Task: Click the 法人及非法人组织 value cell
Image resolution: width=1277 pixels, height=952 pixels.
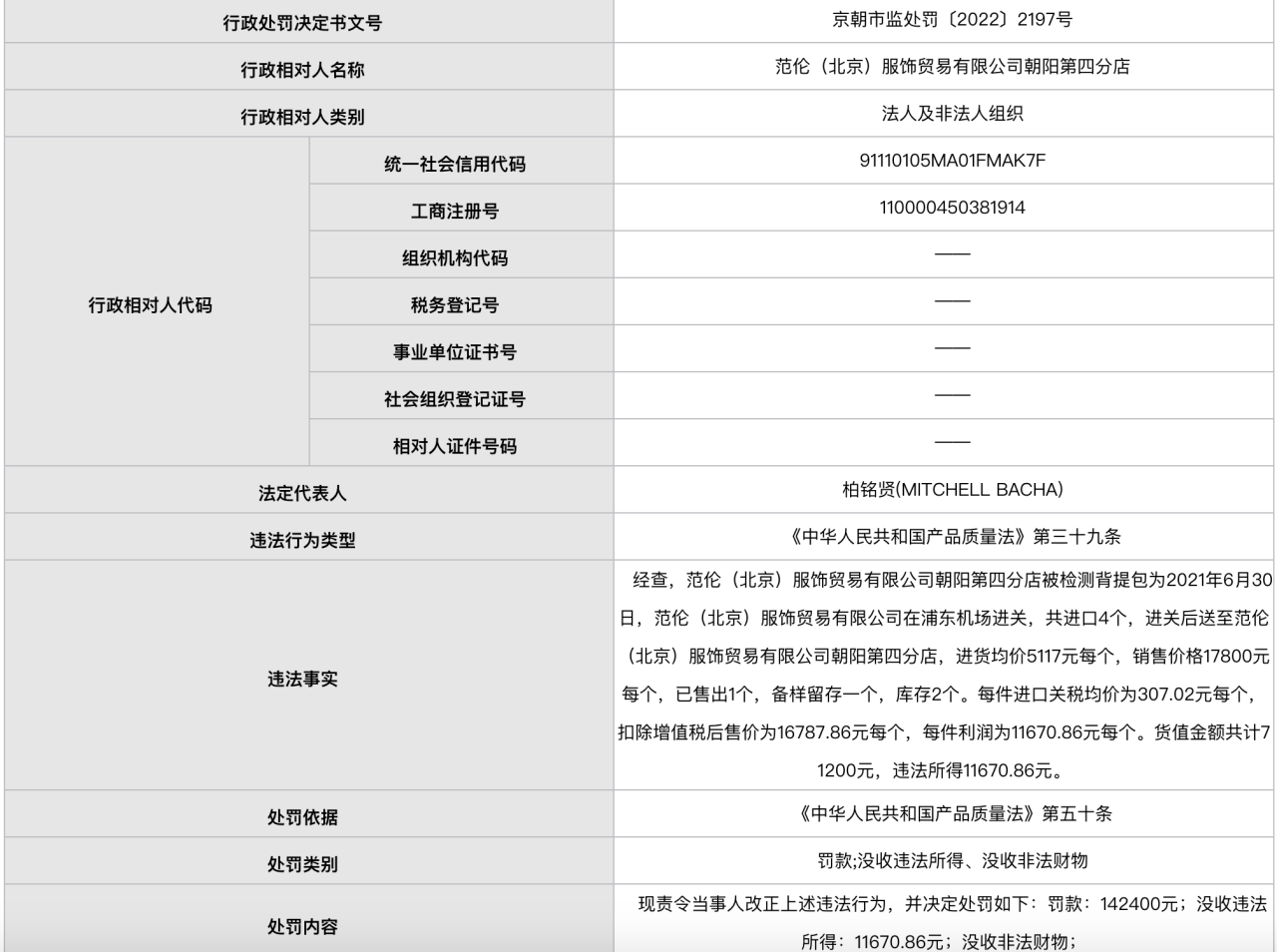Action: point(952,114)
